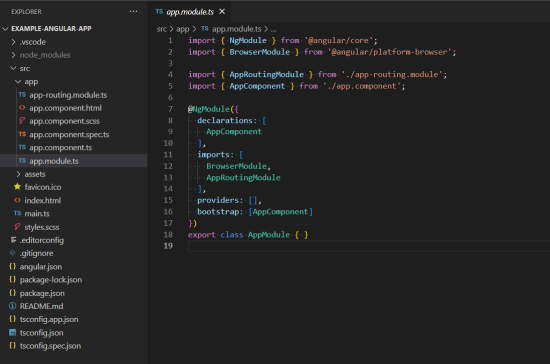Click app.module.ts segment in breadcrumb
Screen dimensions: 550x364
(x=236, y=29)
